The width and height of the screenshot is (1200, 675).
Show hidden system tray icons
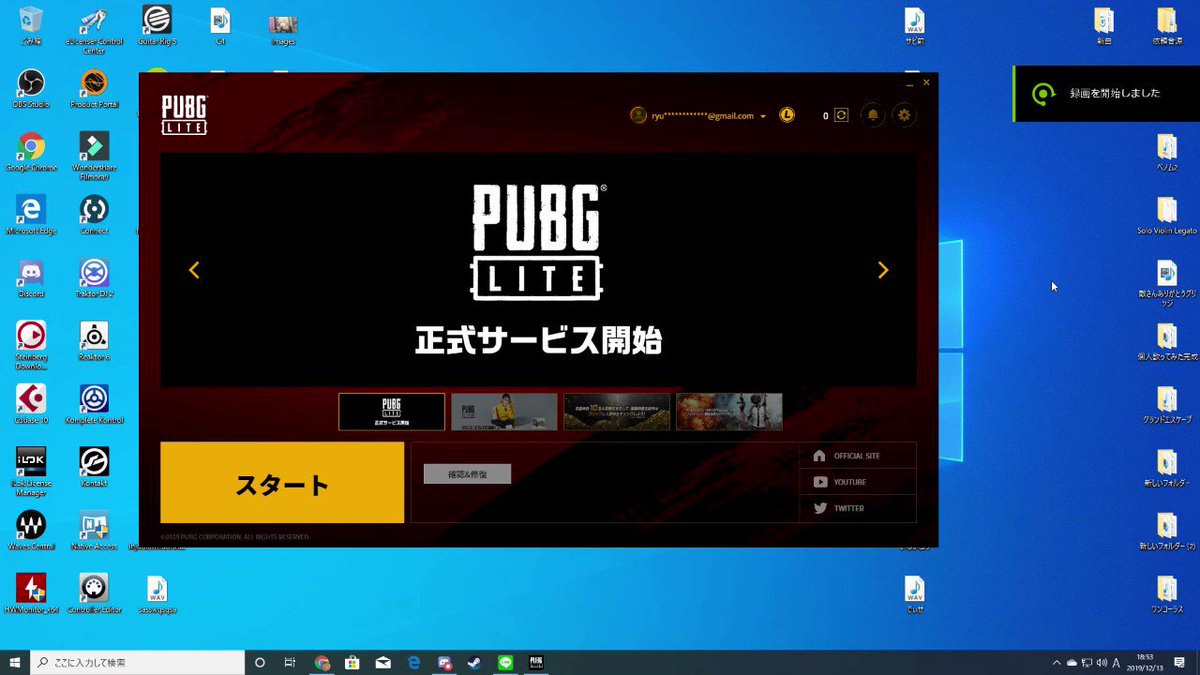coord(1057,662)
